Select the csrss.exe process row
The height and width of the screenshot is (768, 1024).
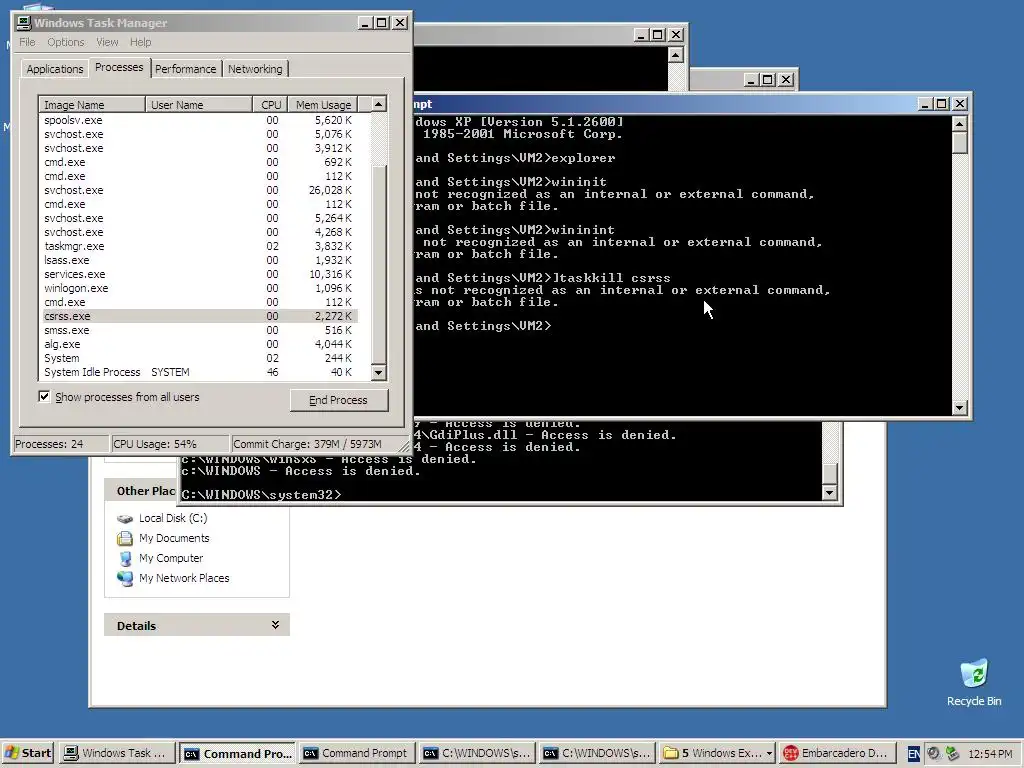coord(199,316)
